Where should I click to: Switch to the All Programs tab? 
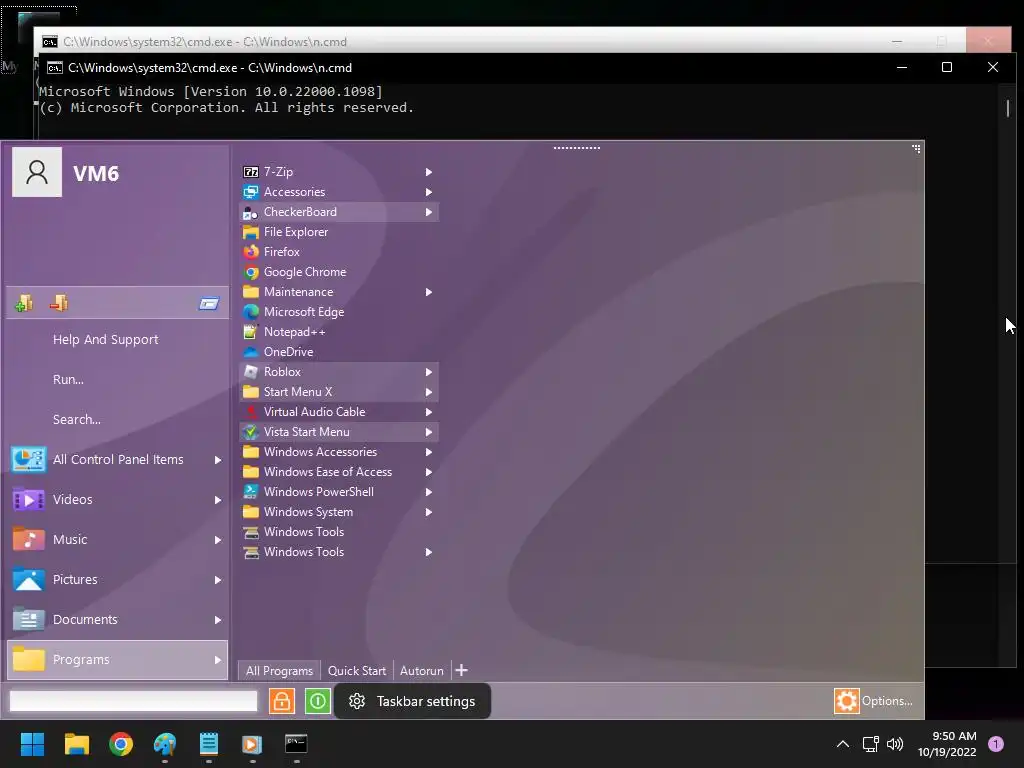(x=279, y=671)
